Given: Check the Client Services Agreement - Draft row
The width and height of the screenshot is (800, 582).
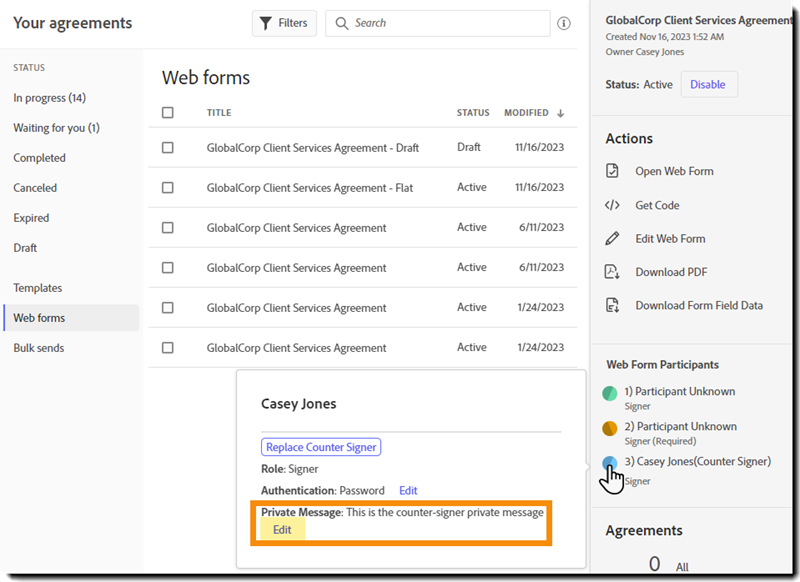Looking at the screenshot, I should [x=168, y=147].
